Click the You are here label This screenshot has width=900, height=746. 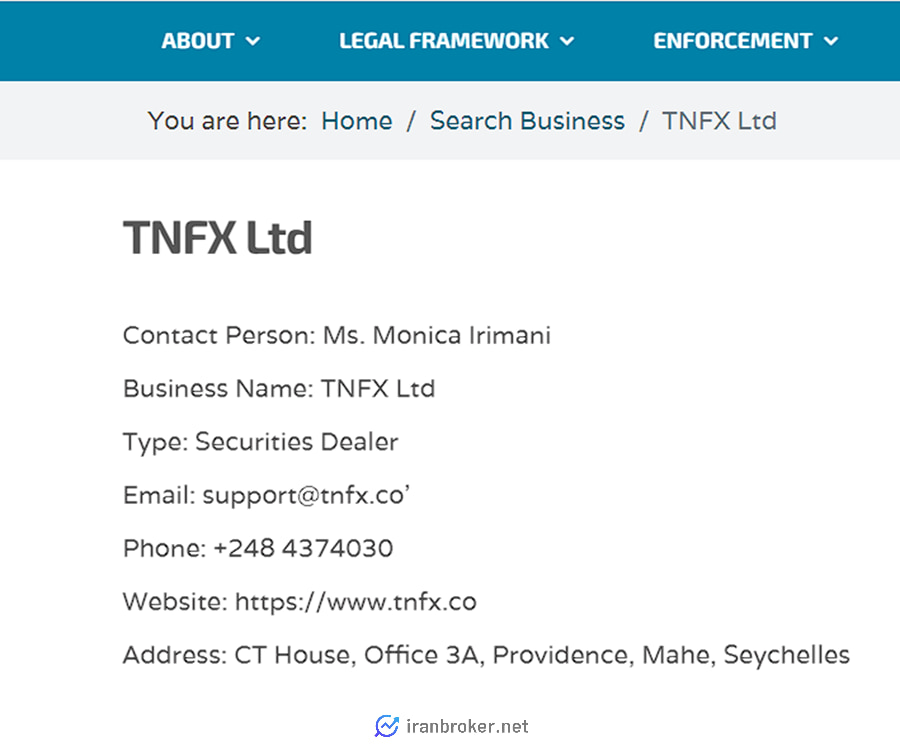pyautogui.click(x=227, y=121)
